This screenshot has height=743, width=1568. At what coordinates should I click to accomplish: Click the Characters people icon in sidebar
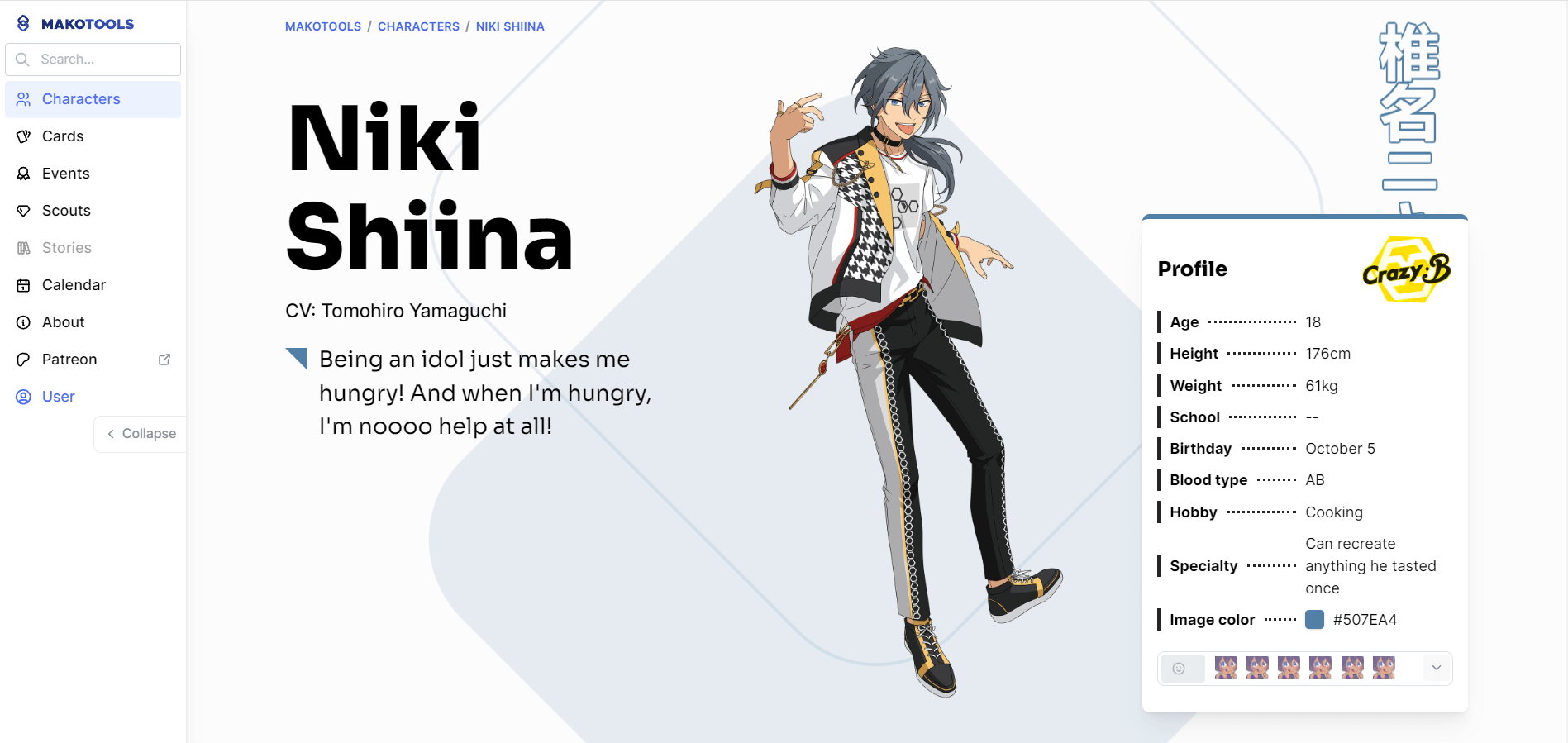point(23,99)
